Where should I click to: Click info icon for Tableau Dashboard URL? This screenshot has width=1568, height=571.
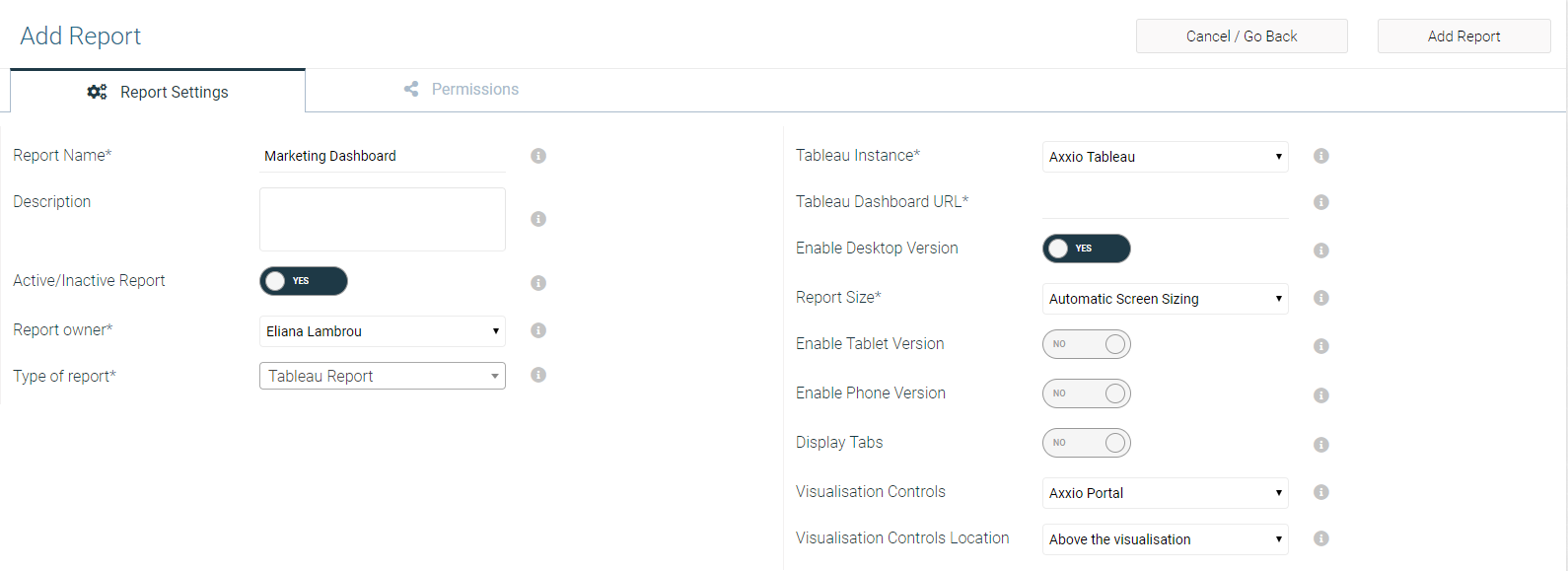(1321, 202)
